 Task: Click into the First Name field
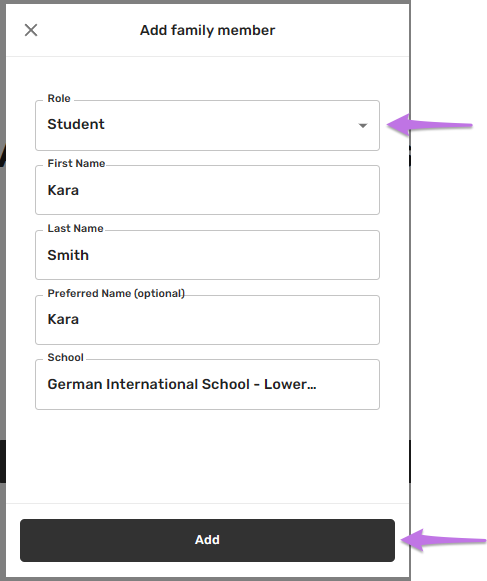pos(207,190)
